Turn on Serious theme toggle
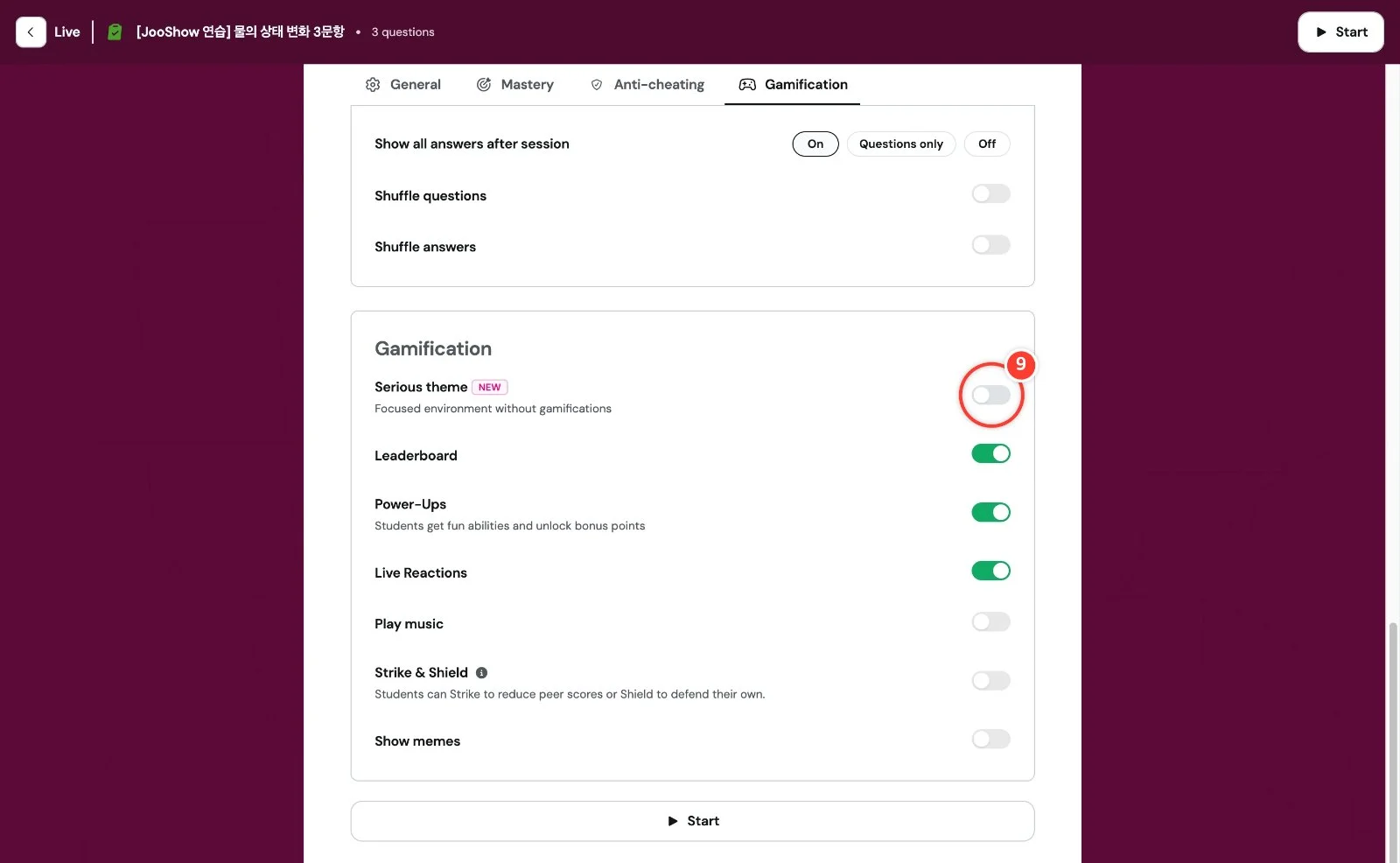The height and width of the screenshot is (863, 1400). 990,396
